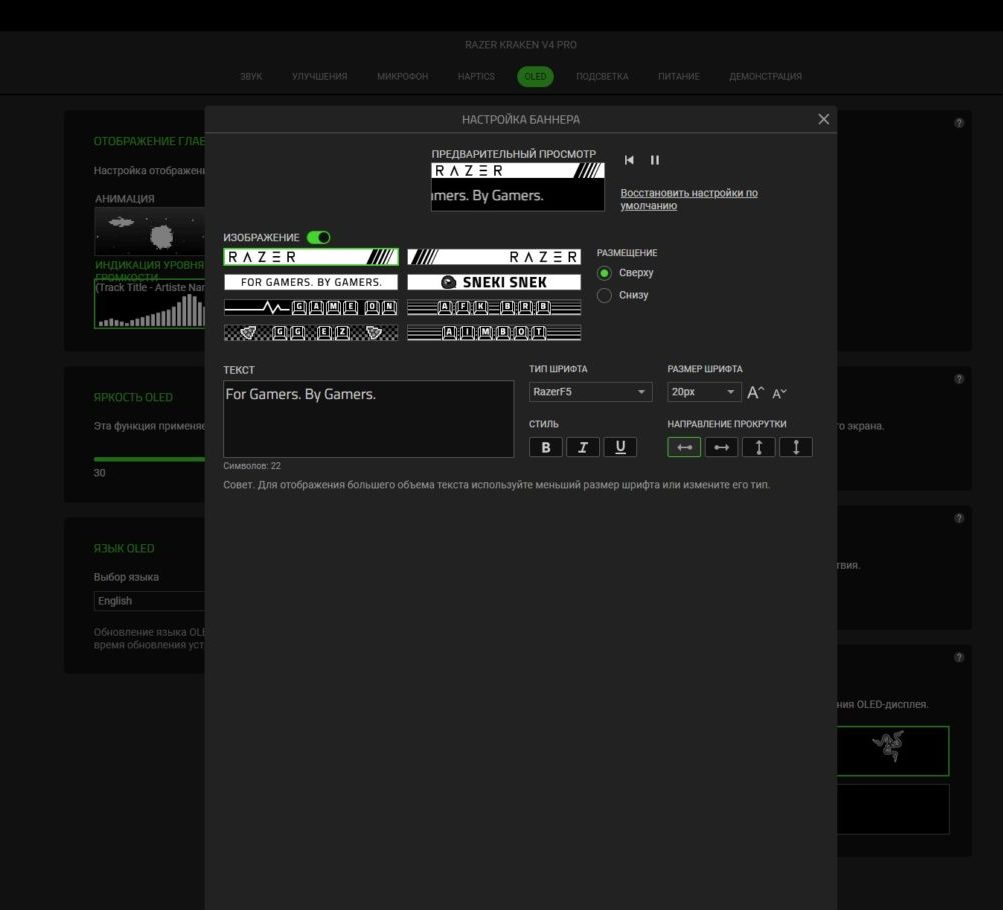Restart the banner preview from the beginning
This screenshot has width=1003, height=910.
tap(629, 160)
